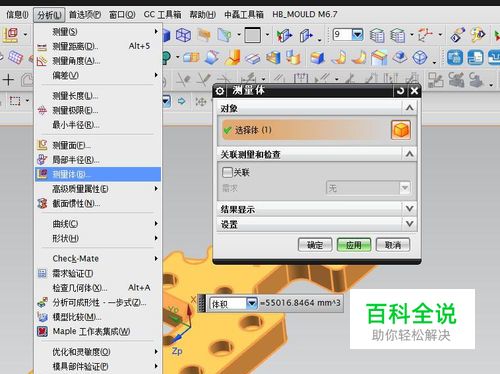This screenshot has width=500, height=374.
Task: Open the 中磊工具箱 menu
Action: 244,15
